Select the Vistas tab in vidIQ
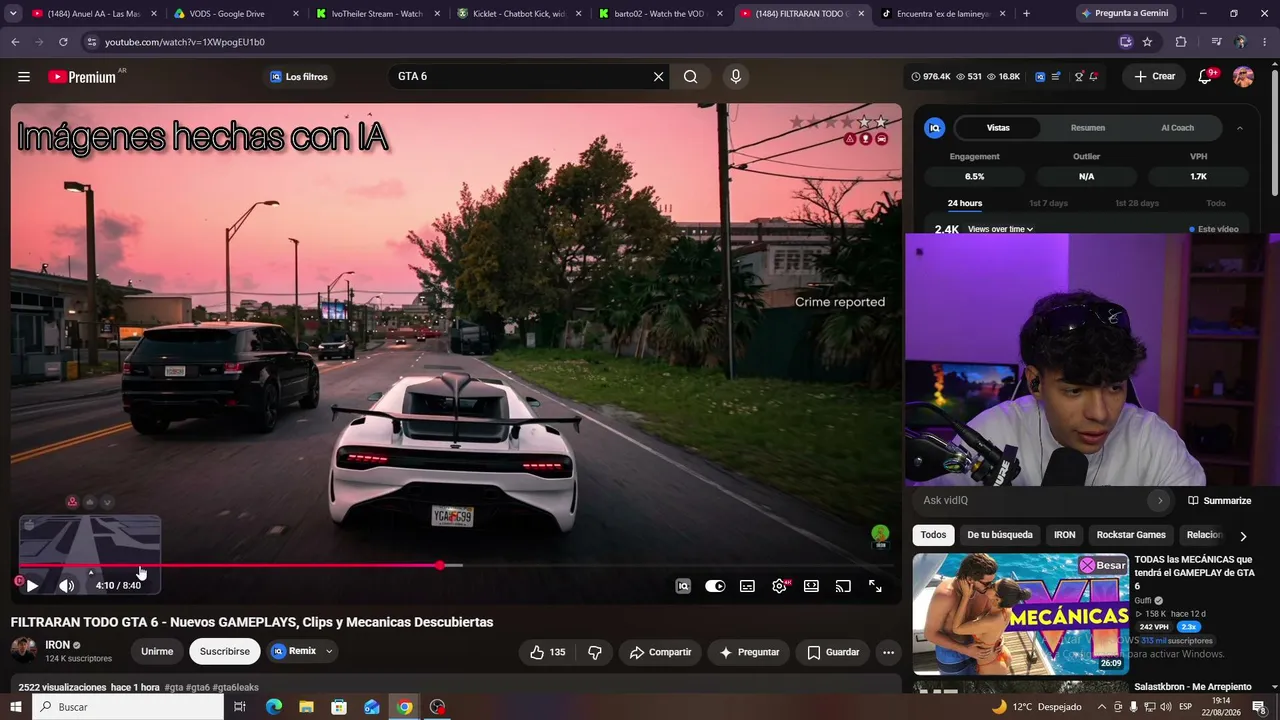This screenshot has height=720, width=1280. click(x=998, y=128)
